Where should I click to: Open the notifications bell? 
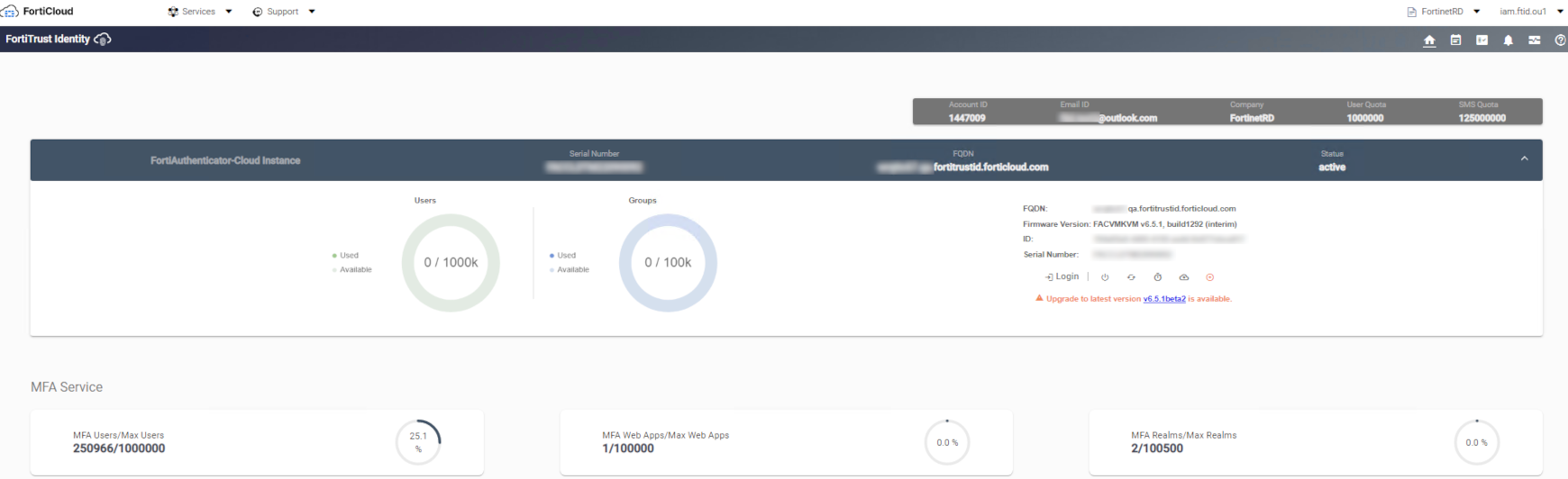click(1508, 41)
